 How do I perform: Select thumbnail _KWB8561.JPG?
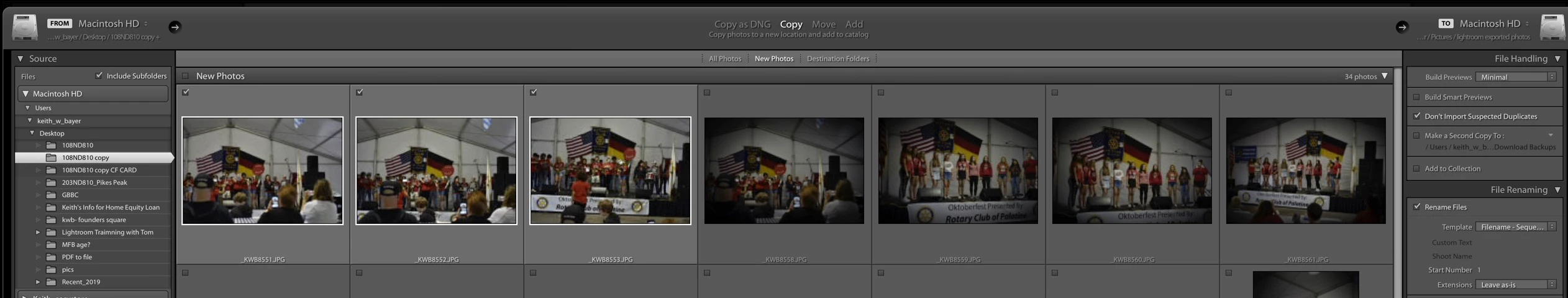point(1306,170)
